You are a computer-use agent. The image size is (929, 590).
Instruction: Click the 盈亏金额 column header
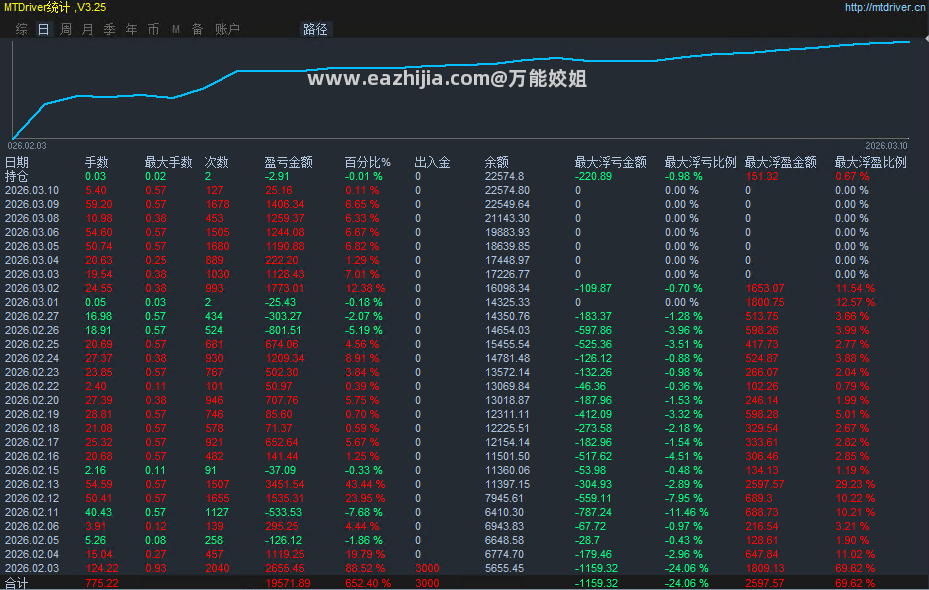(289, 162)
